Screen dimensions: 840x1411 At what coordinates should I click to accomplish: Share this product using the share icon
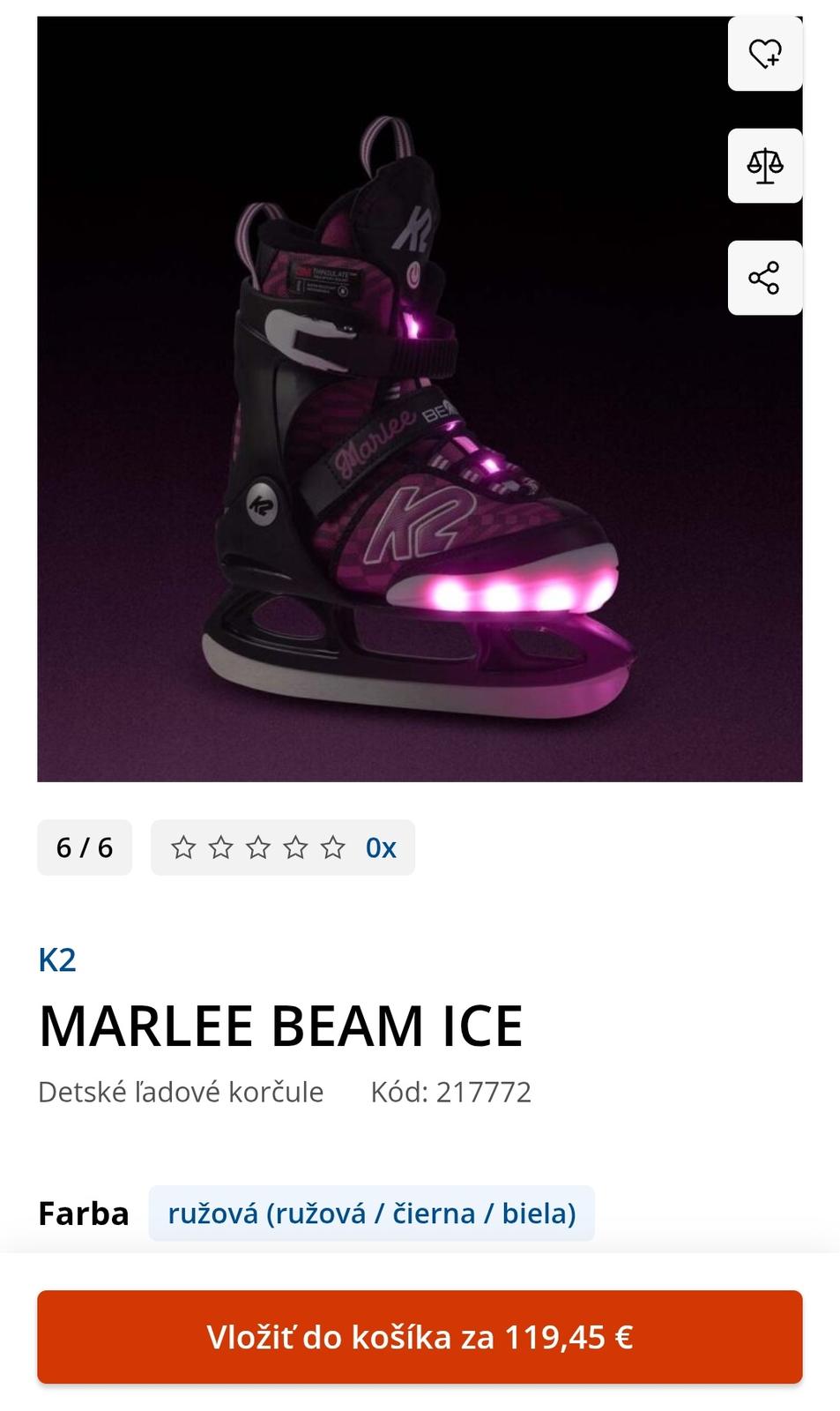(764, 278)
